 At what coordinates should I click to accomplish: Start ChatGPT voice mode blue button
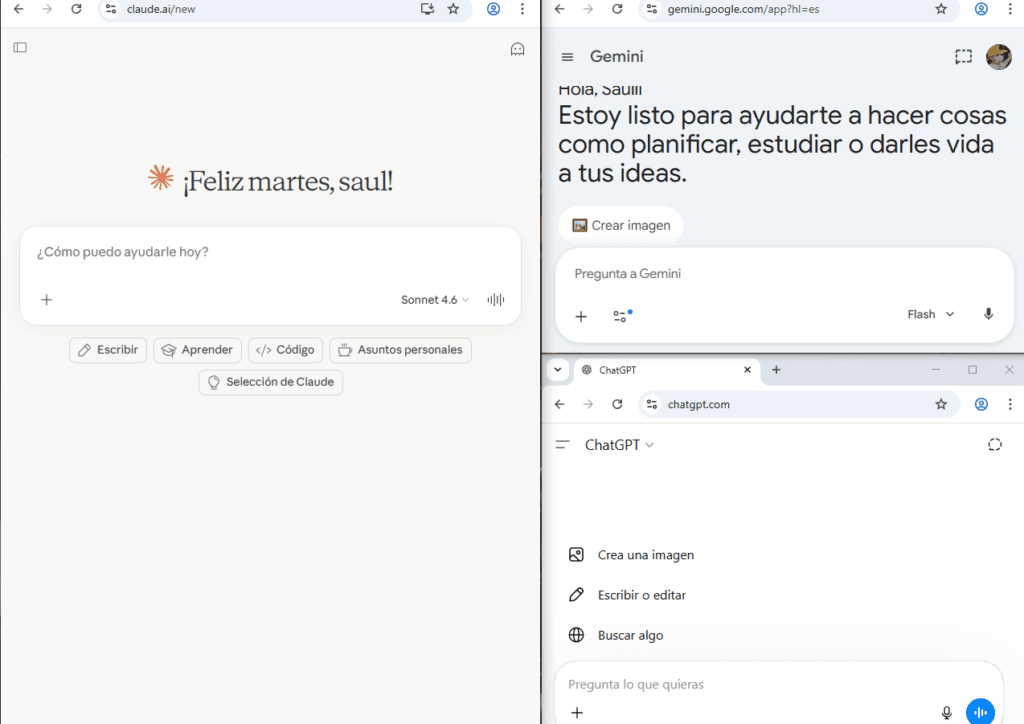[x=980, y=712]
